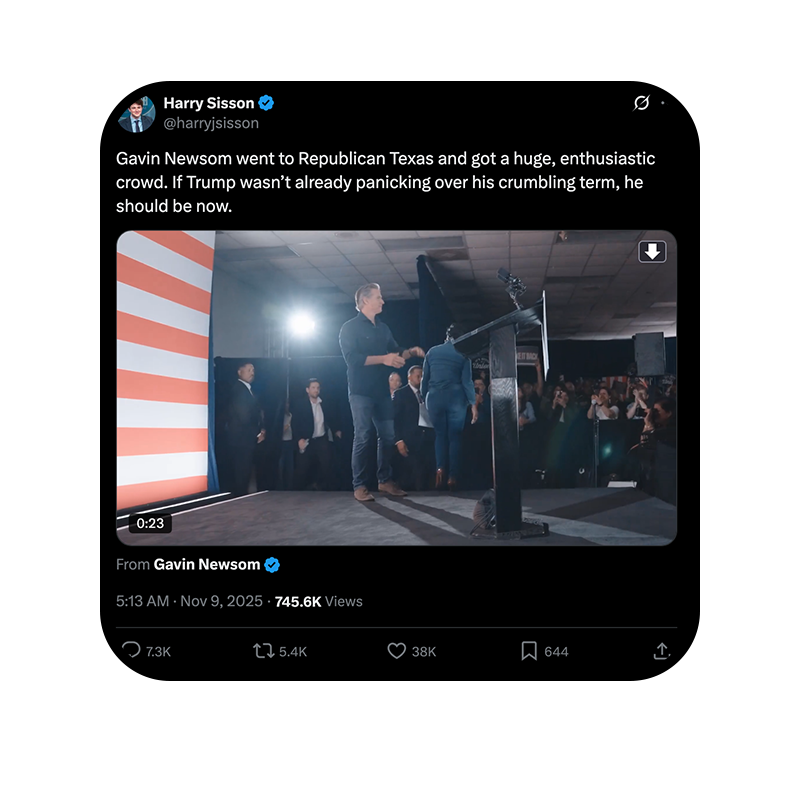Open the more options dot menu
Viewport: 800px width, 800px height.
point(663,103)
